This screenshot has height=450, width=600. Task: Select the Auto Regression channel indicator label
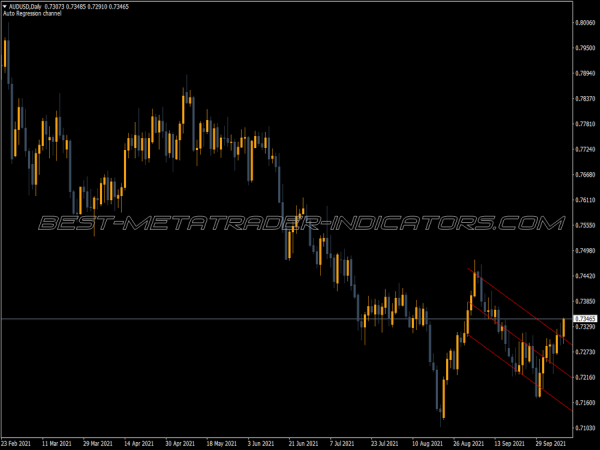[x=32, y=14]
